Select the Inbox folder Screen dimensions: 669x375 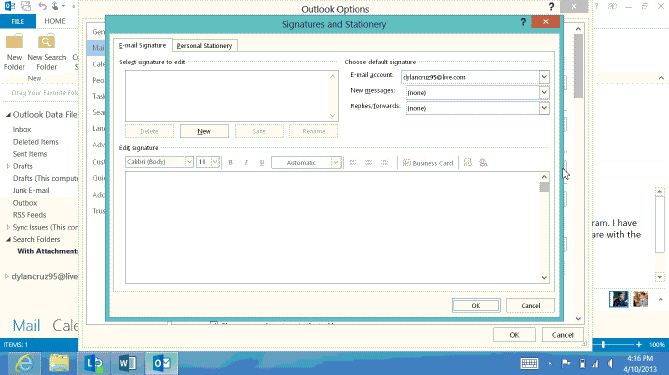pos(22,129)
